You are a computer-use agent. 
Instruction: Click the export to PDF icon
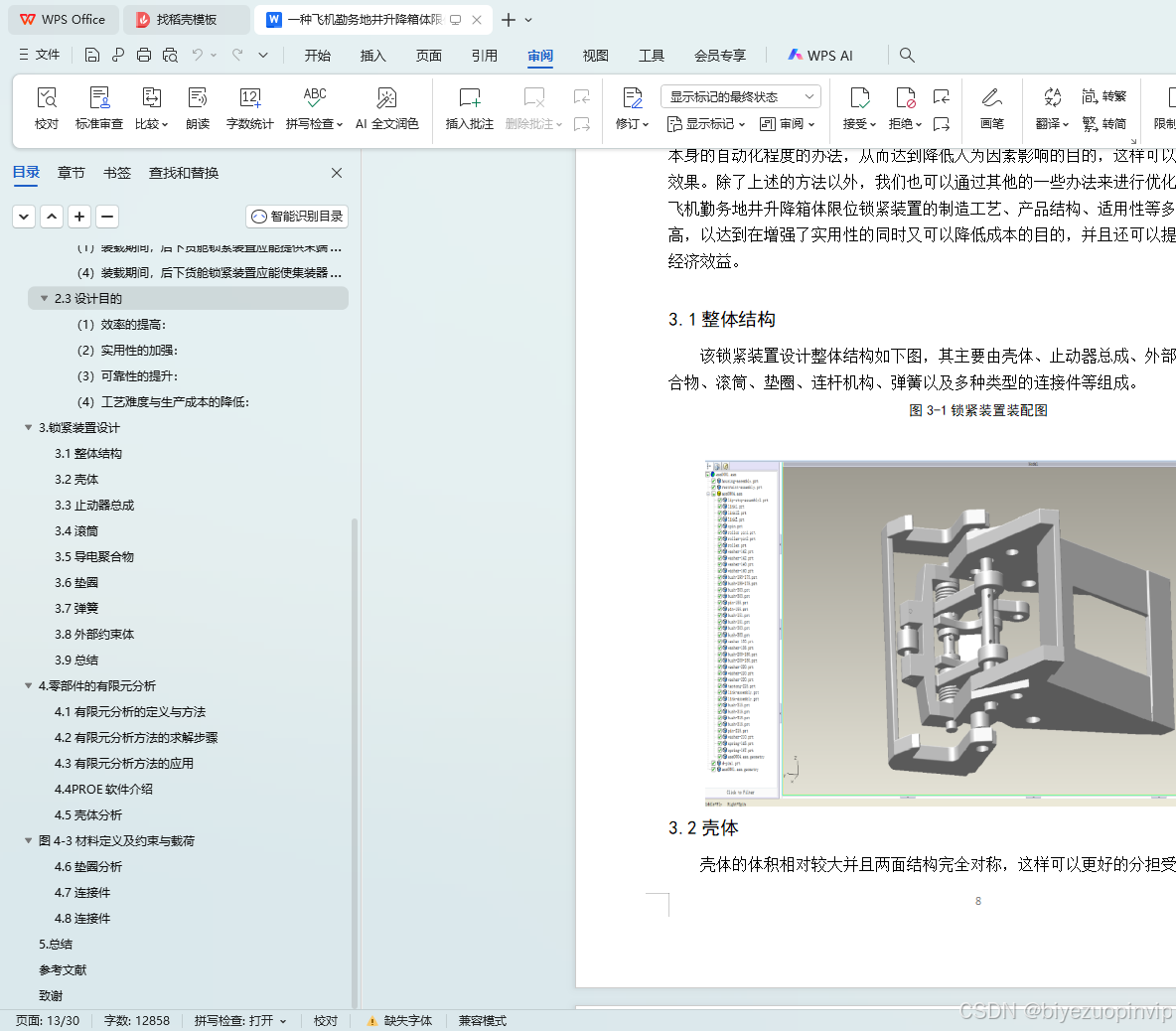click(x=118, y=55)
